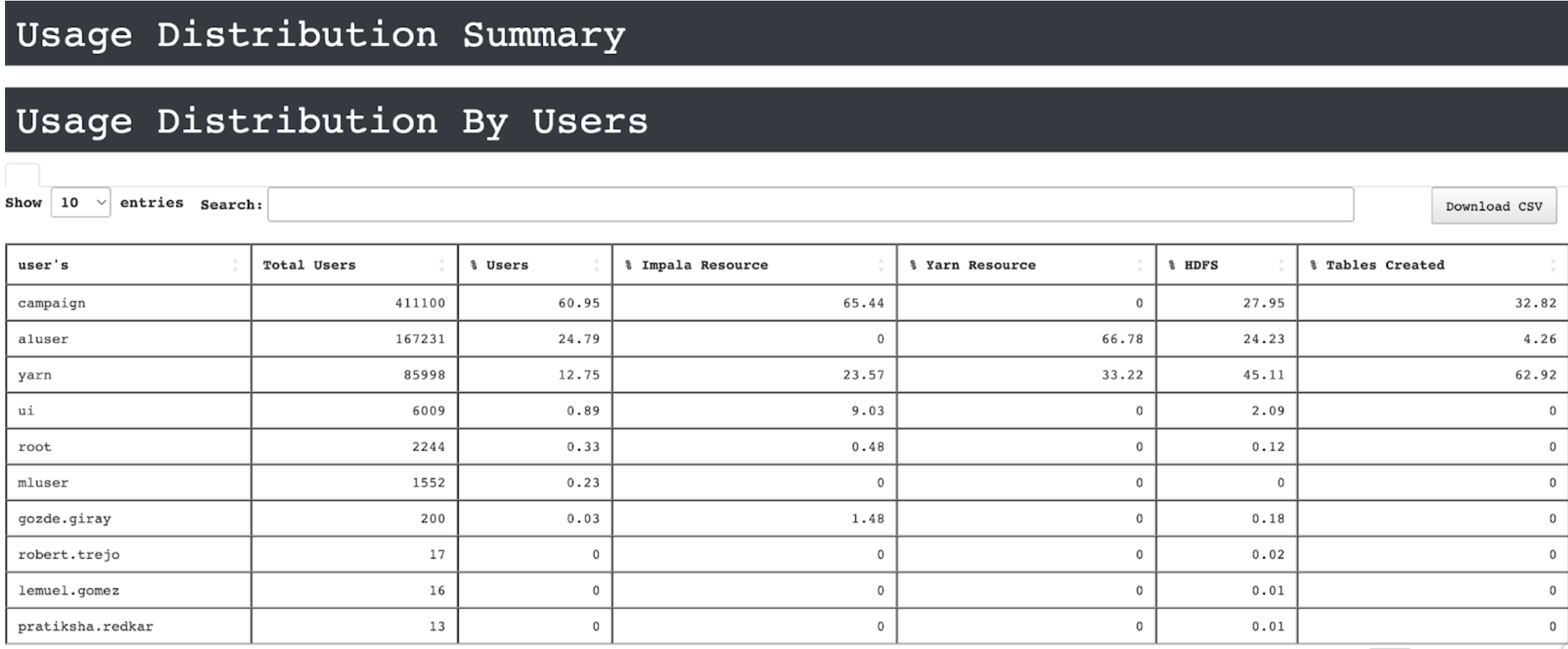Sort by % Impala Resource sort arrows

[x=881, y=265]
